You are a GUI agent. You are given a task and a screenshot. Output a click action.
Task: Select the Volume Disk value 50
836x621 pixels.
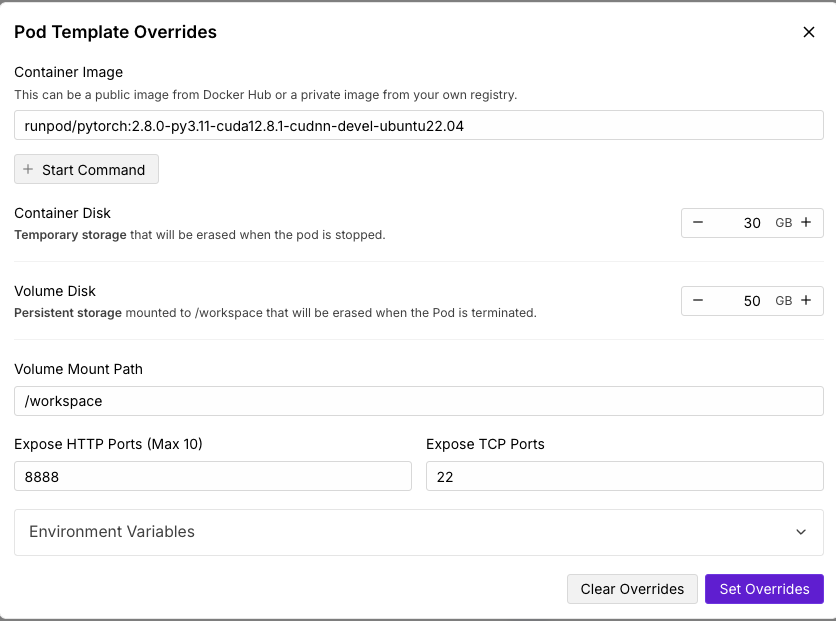click(x=752, y=301)
